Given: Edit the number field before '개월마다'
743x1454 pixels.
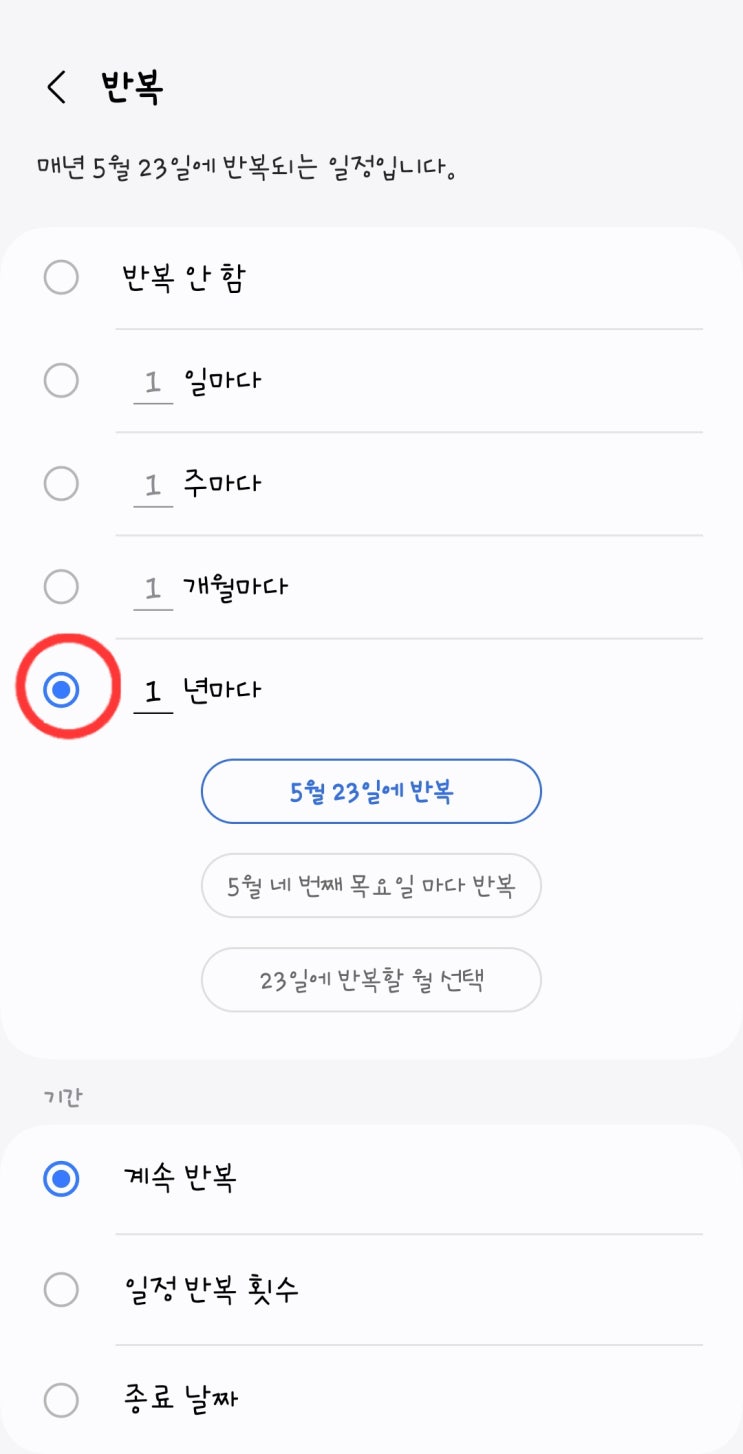Looking at the screenshot, I should [x=153, y=588].
